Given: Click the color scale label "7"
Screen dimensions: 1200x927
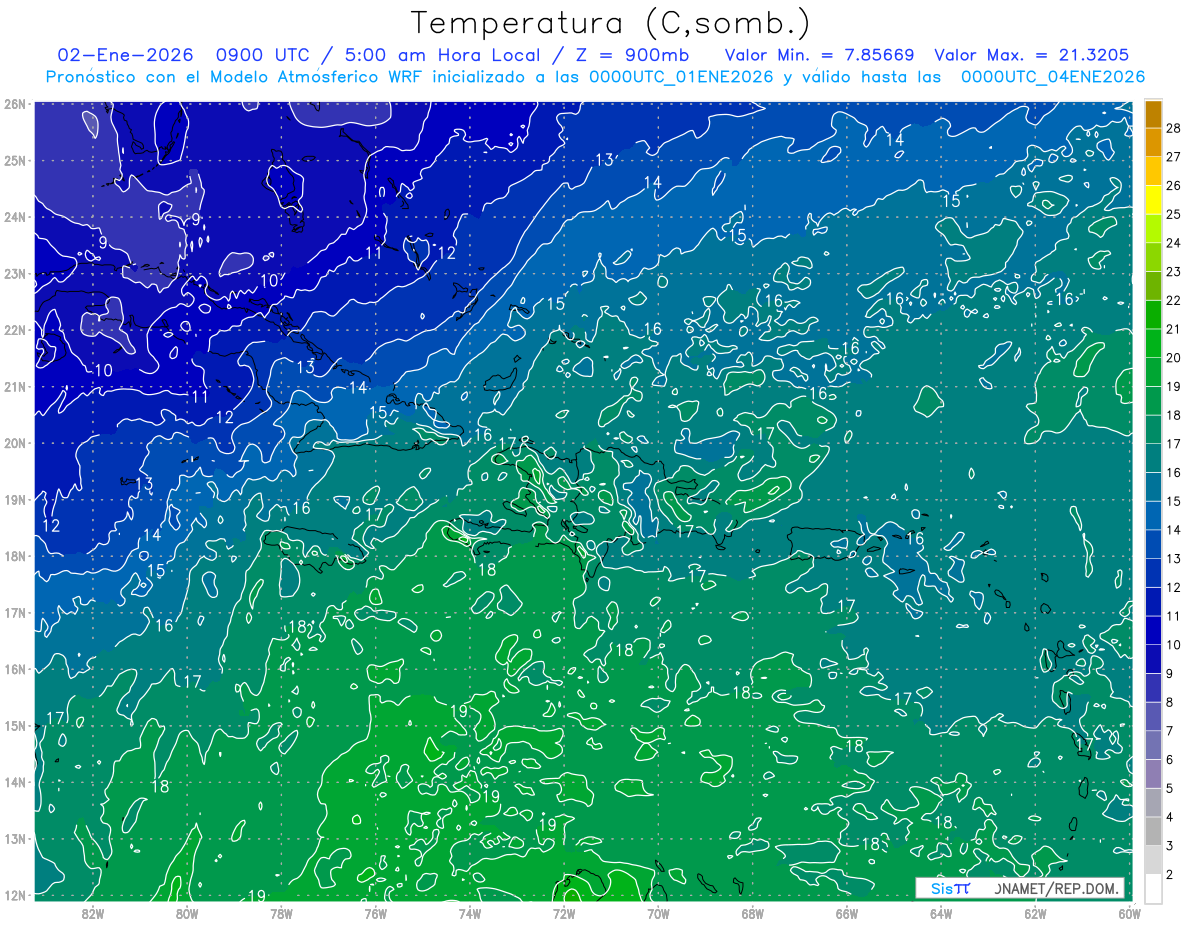Looking at the screenshot, I should click(x=1170, y=731).
